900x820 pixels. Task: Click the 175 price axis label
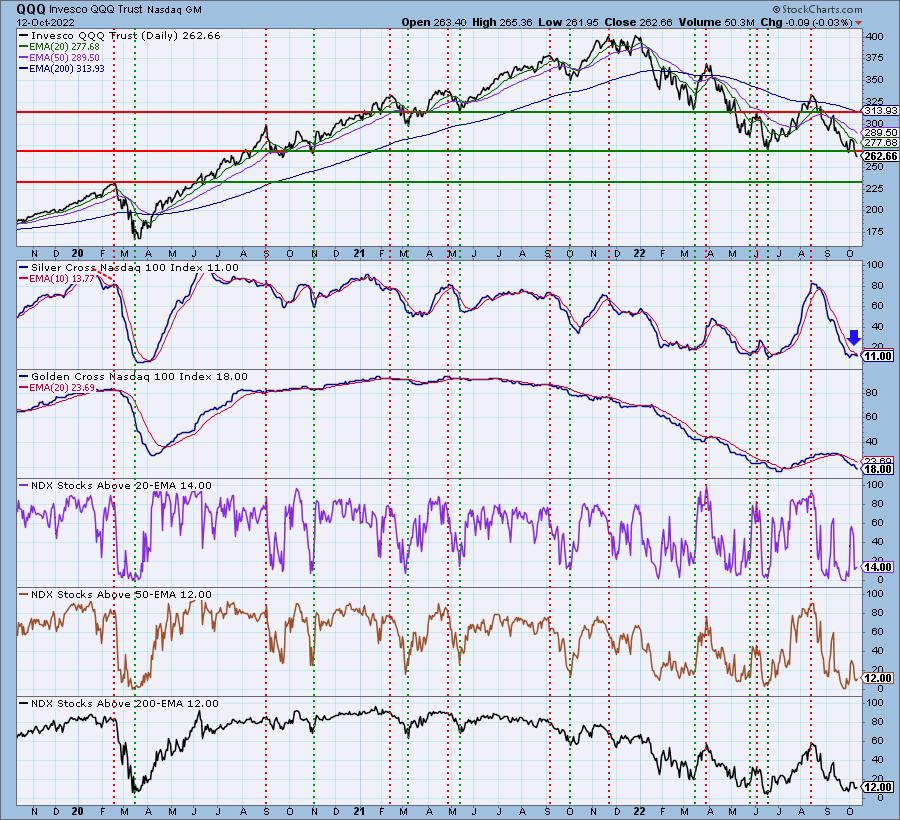pos(874,231)
